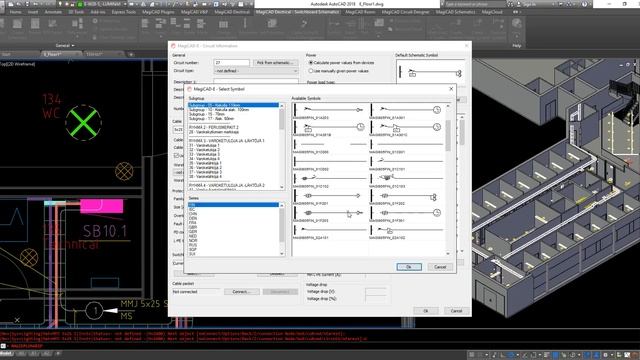Click the highlighted Subgroup 05 Kiskolla row
This screenshot has width=640, height=360.
pos(233,105)
